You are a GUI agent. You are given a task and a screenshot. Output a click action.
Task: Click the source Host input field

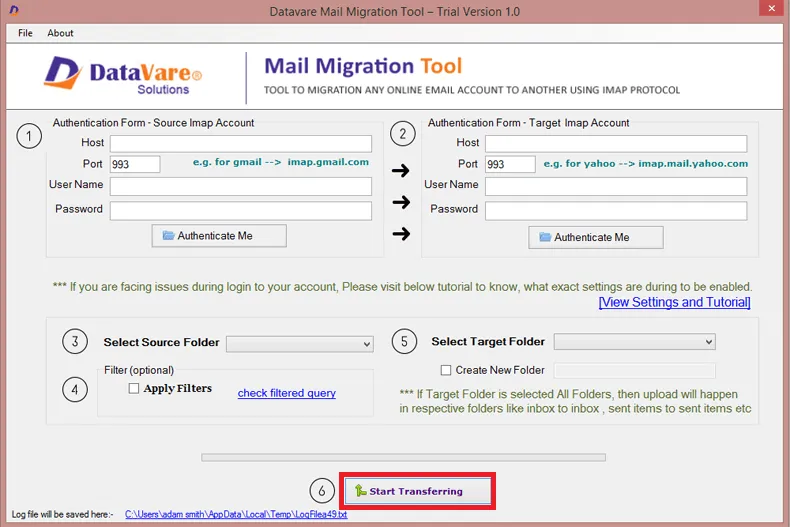[x=241, y=144]
